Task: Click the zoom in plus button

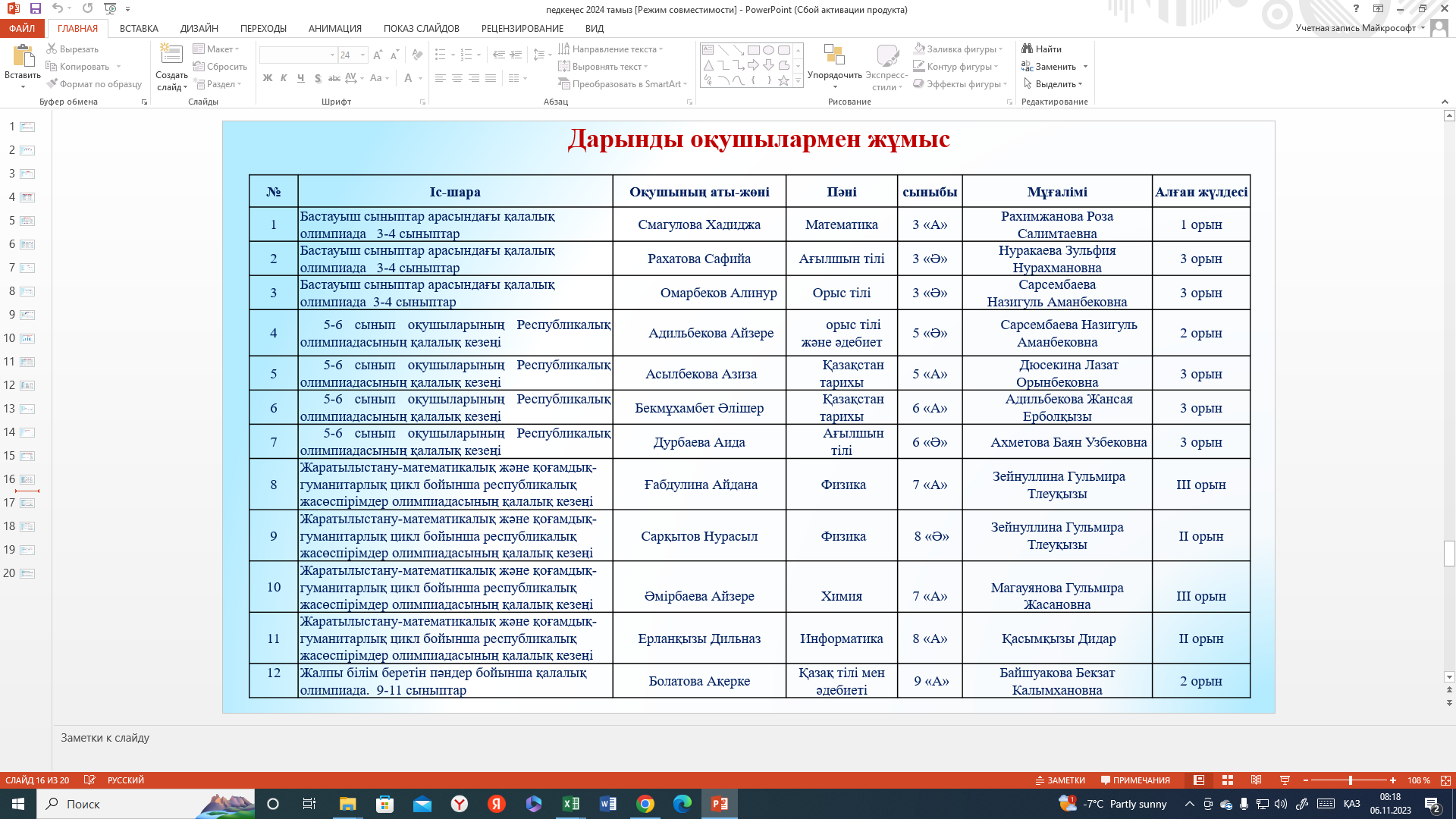Action: click(x=1393, y=780)
